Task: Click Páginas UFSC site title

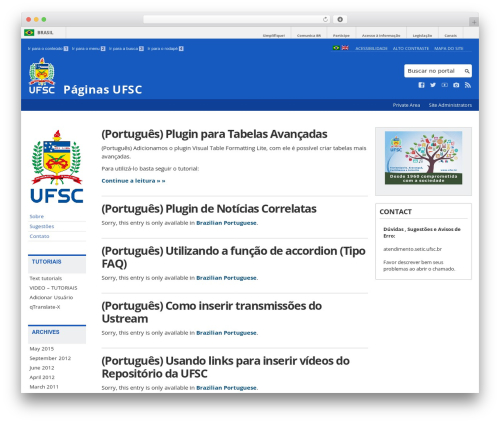Action: click(103, 90)
